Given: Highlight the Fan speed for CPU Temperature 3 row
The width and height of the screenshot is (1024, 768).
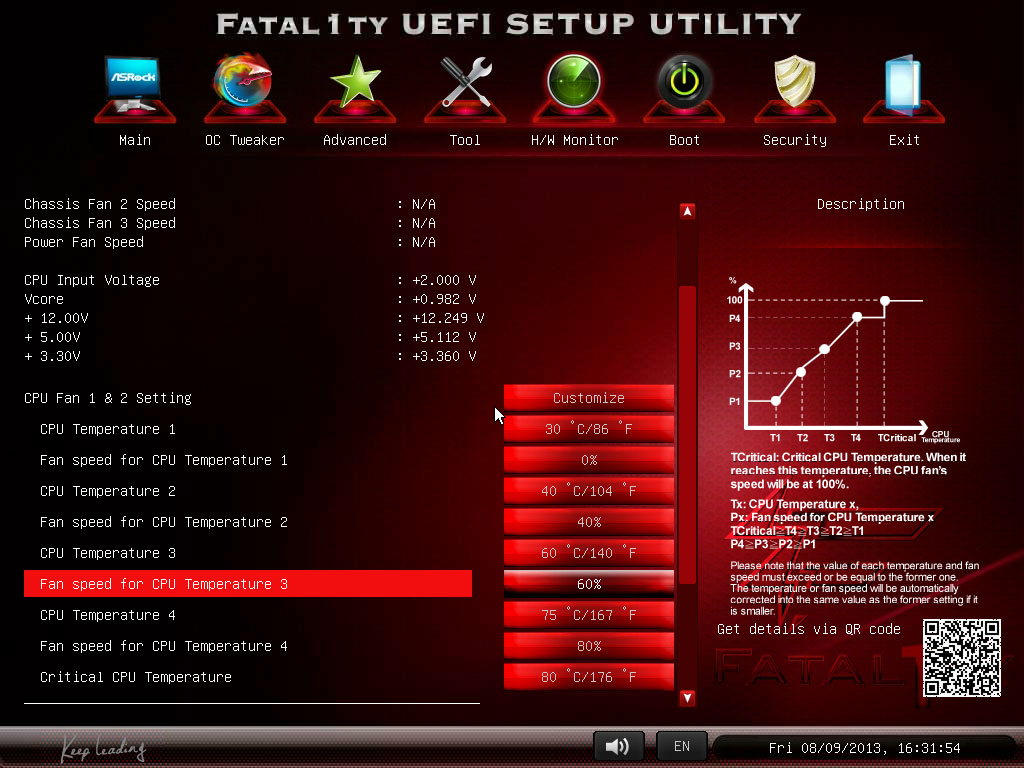Looking at the screenshot, I should point(248,584).
